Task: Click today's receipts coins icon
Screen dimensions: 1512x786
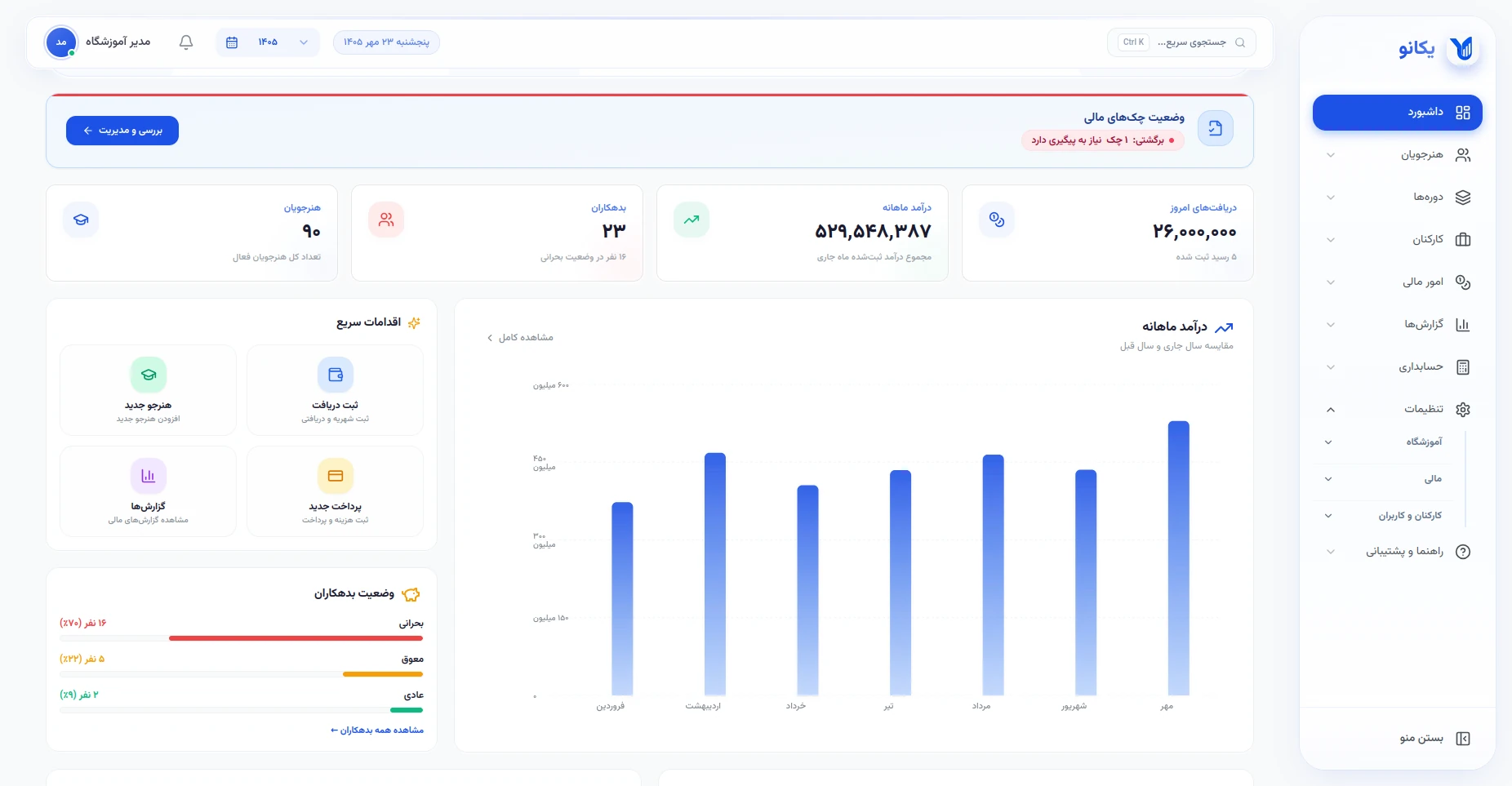Action: [x=996, y=220]
